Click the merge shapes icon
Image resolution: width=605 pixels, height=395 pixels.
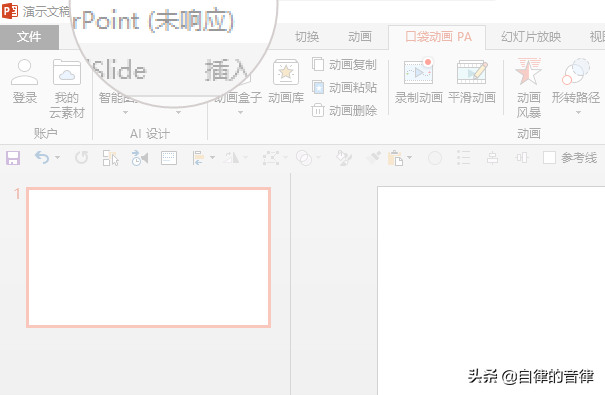[x=304, y=158]
